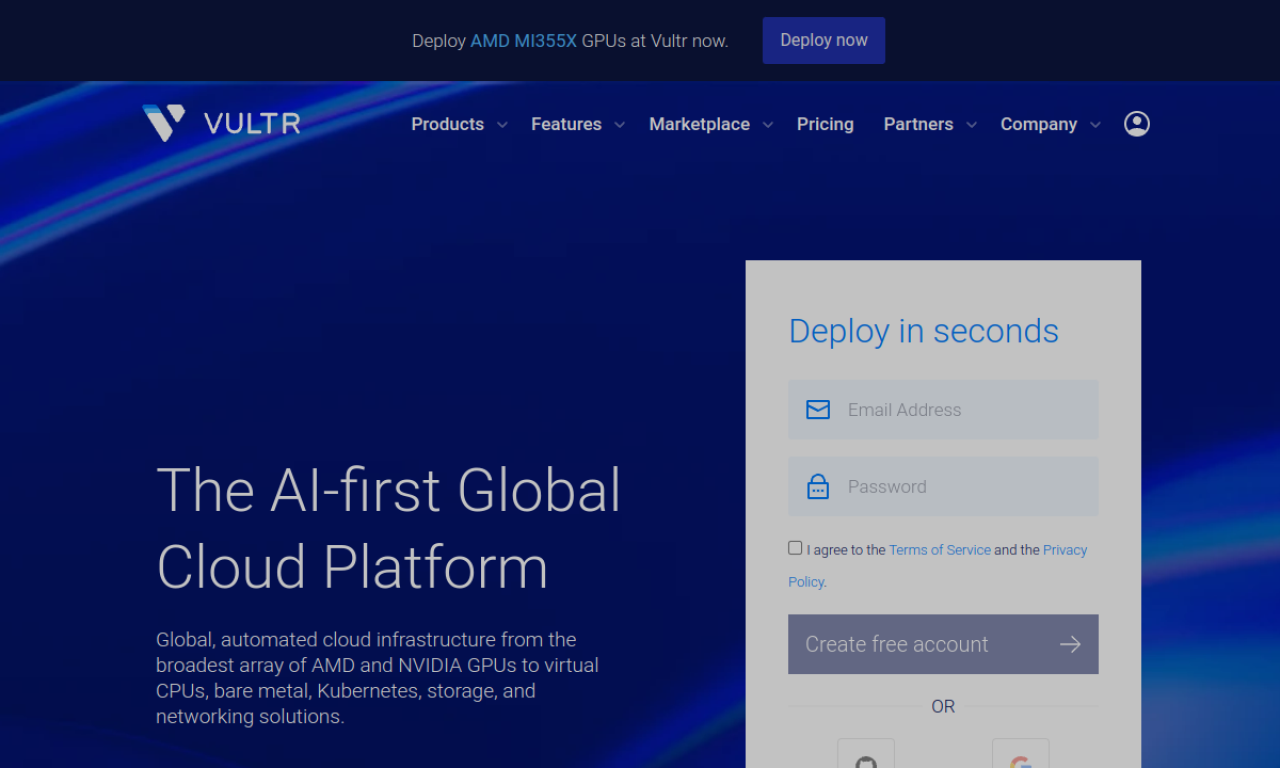Click the padlock icon in password field
1280x768 pixels.
tap(818, 486)
